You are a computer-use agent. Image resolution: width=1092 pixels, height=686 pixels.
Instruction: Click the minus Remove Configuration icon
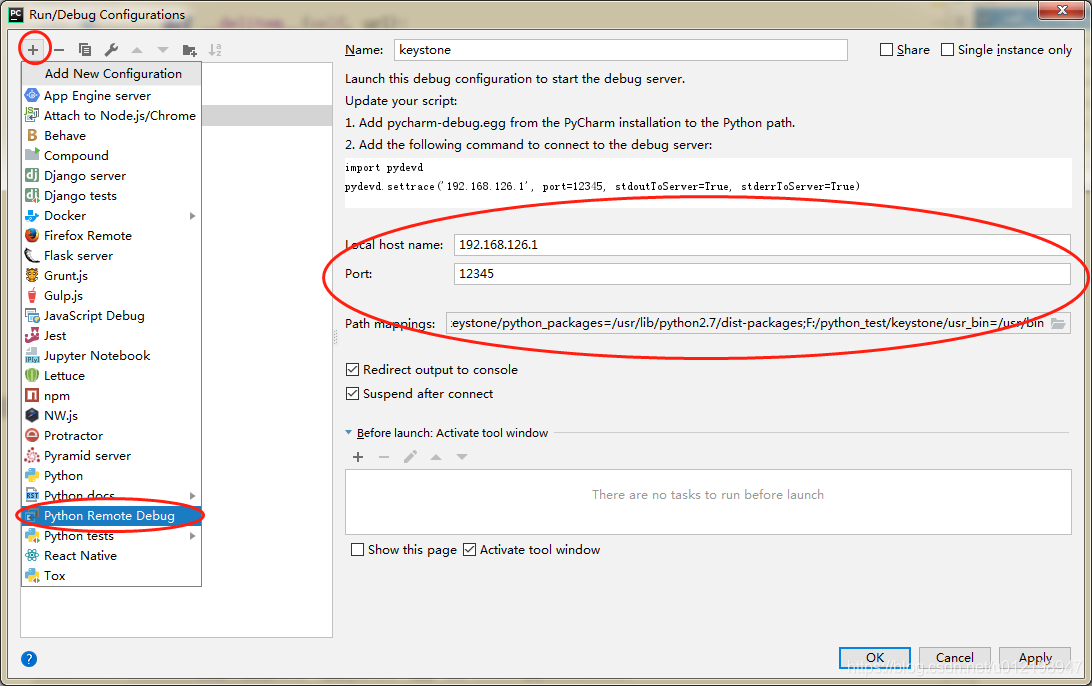[59, 49]
